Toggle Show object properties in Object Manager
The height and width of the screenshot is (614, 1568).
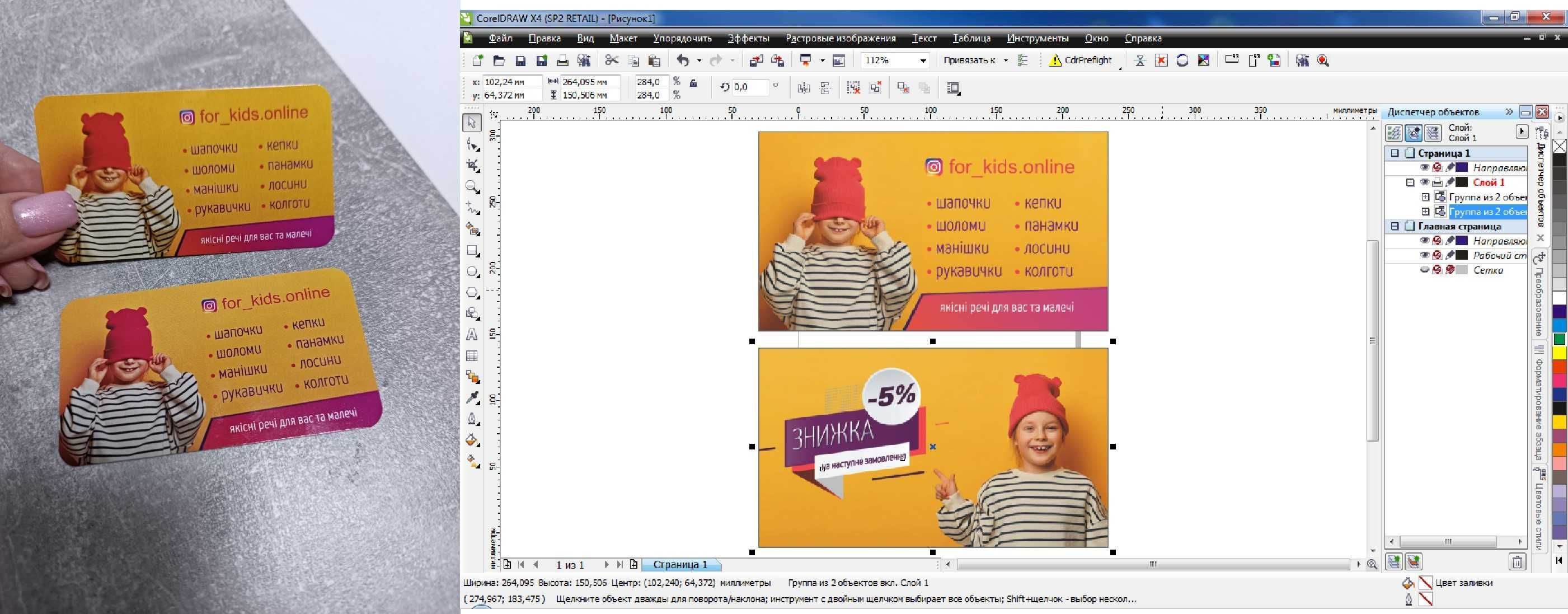pyautogui.click(x=1394, y=133)
